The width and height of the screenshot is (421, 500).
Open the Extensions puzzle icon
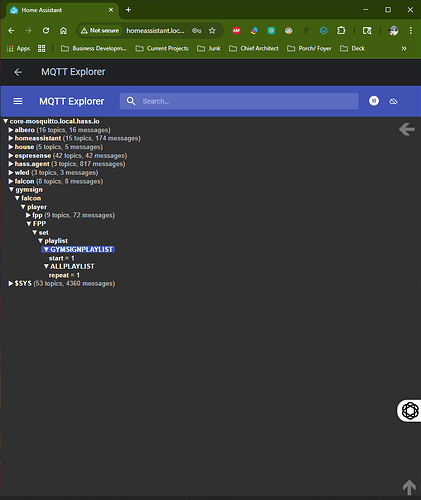point(341,31)
